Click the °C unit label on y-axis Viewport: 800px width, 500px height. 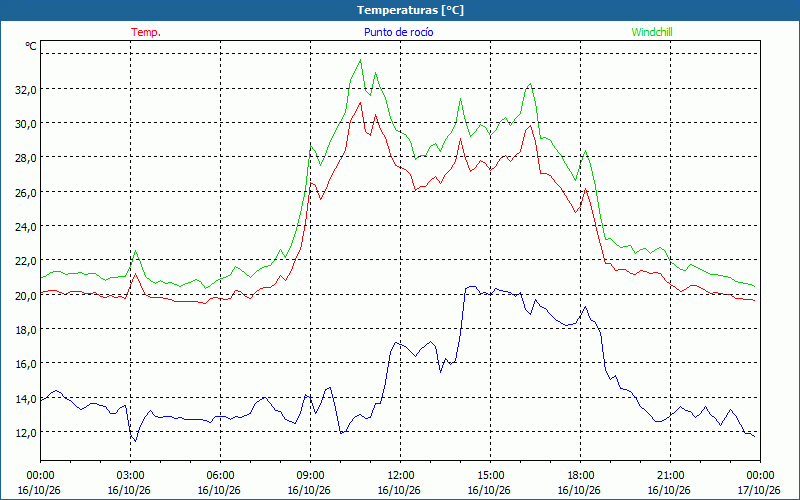[x=31, y=46]
